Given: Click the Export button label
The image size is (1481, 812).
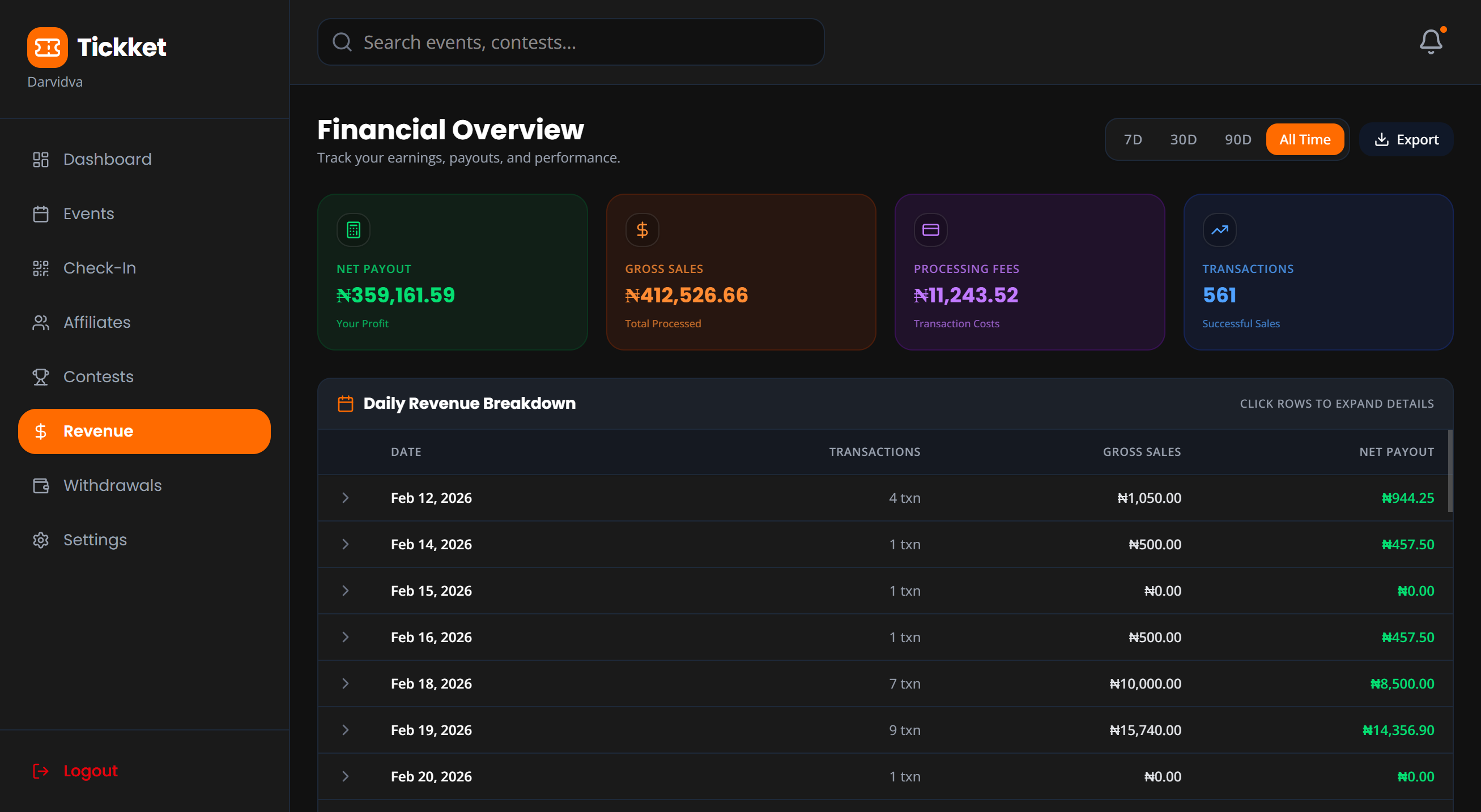Looking at the screenshot, I should click(x=1417, y=140).
